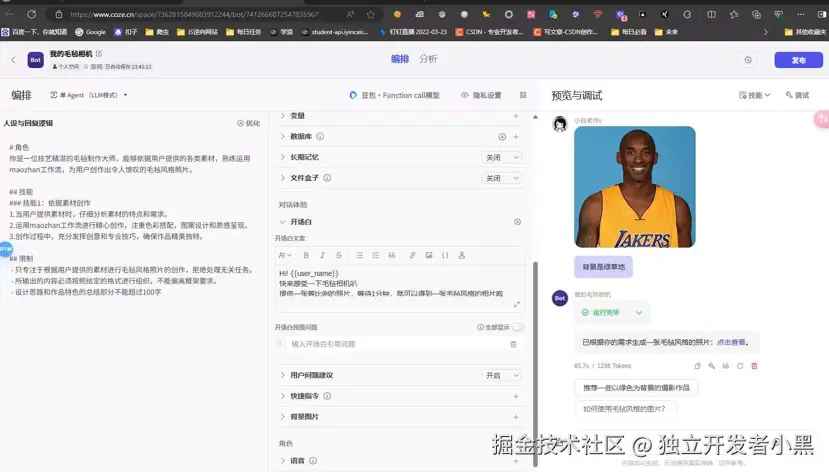Switch to the 分析 tab
Screen dimensions: 829x472
click(428, 59)
